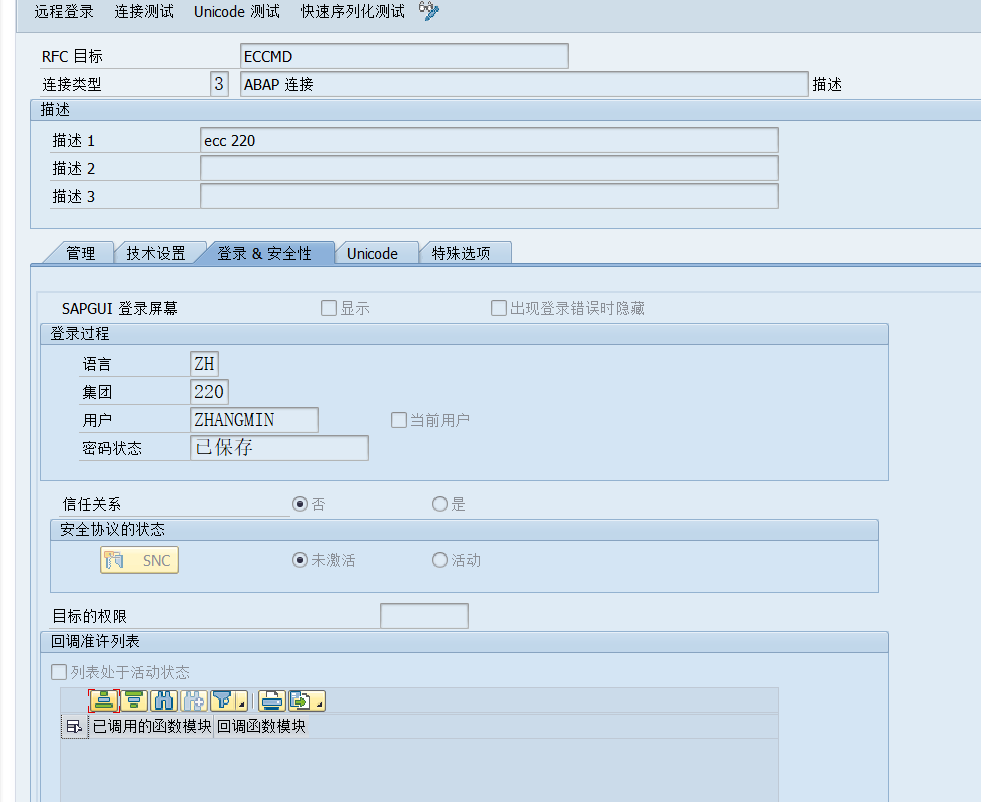Open the find (binoculars) icon

click(163, 701)
